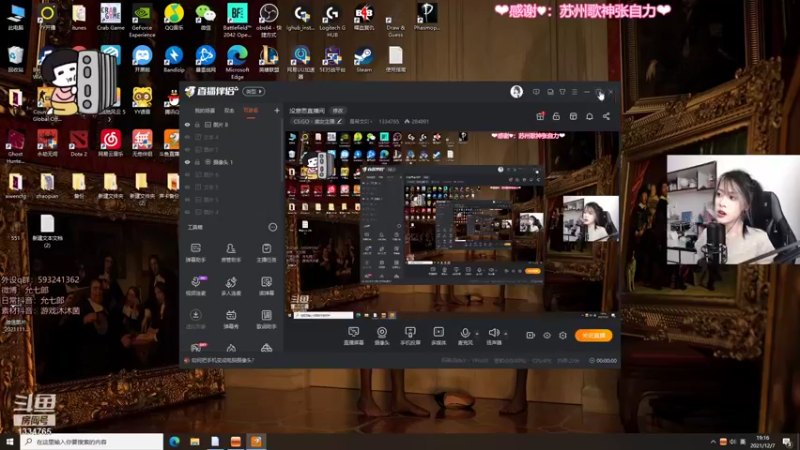Click the gift box icon with the red dot
The height and width of the screenshot is (450, 800).
click(x=540, y=116)
